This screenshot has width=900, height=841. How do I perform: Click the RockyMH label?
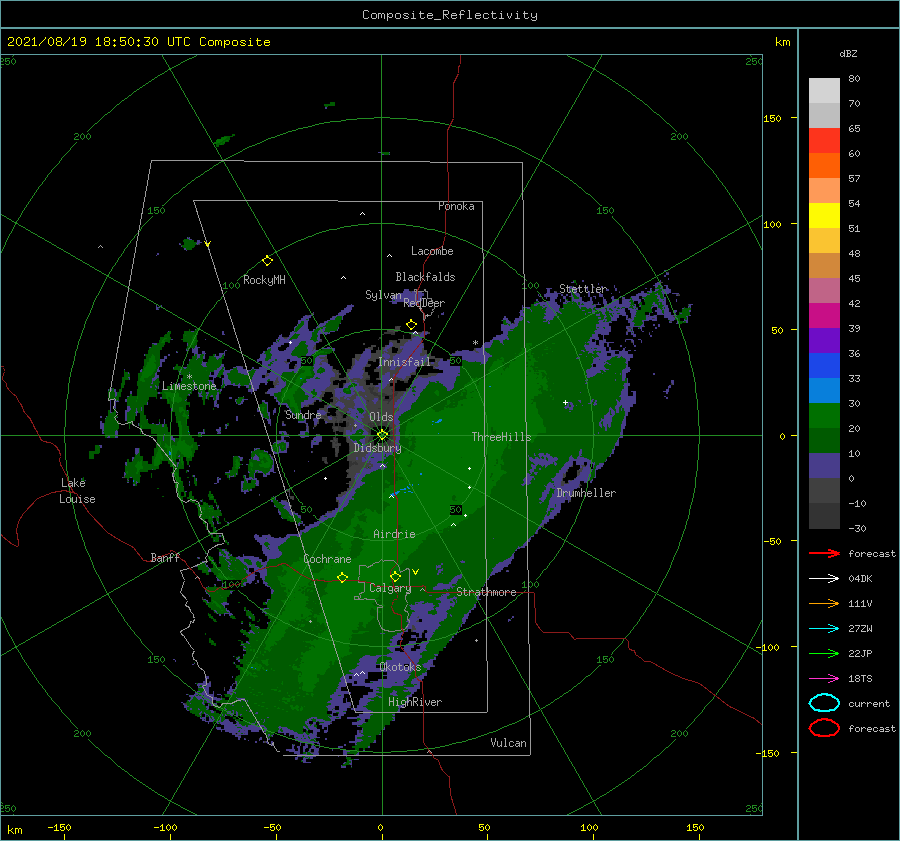[x=264, y=280]
